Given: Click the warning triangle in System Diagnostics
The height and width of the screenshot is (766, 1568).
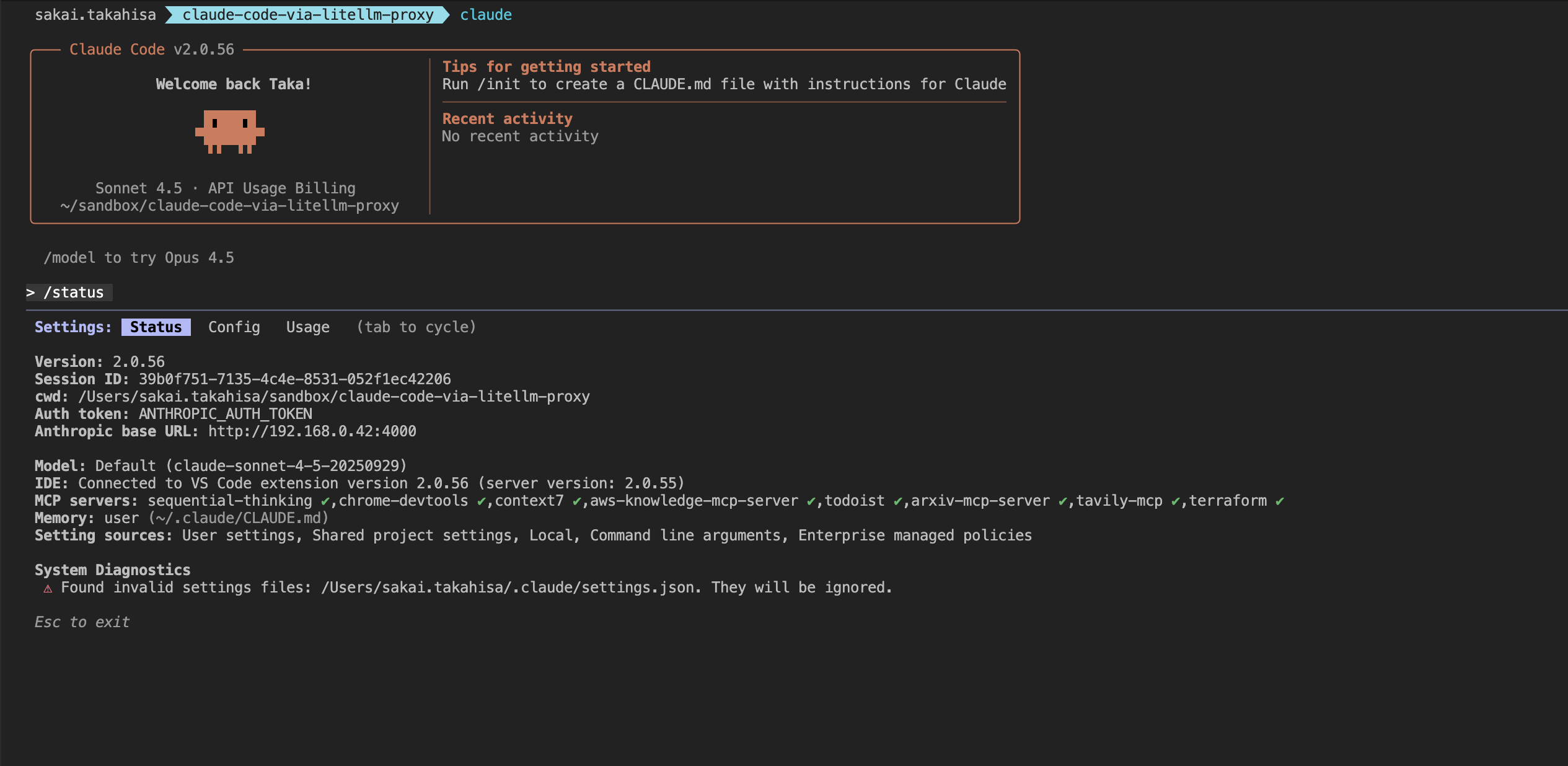Looking at the screenshot, I should [47, 588].
